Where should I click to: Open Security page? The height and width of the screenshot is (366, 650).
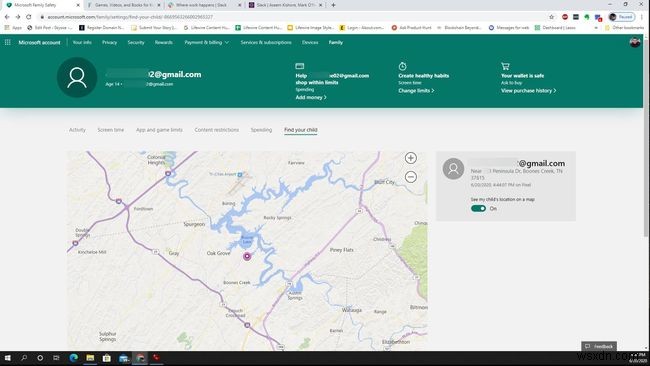(136, 42)
